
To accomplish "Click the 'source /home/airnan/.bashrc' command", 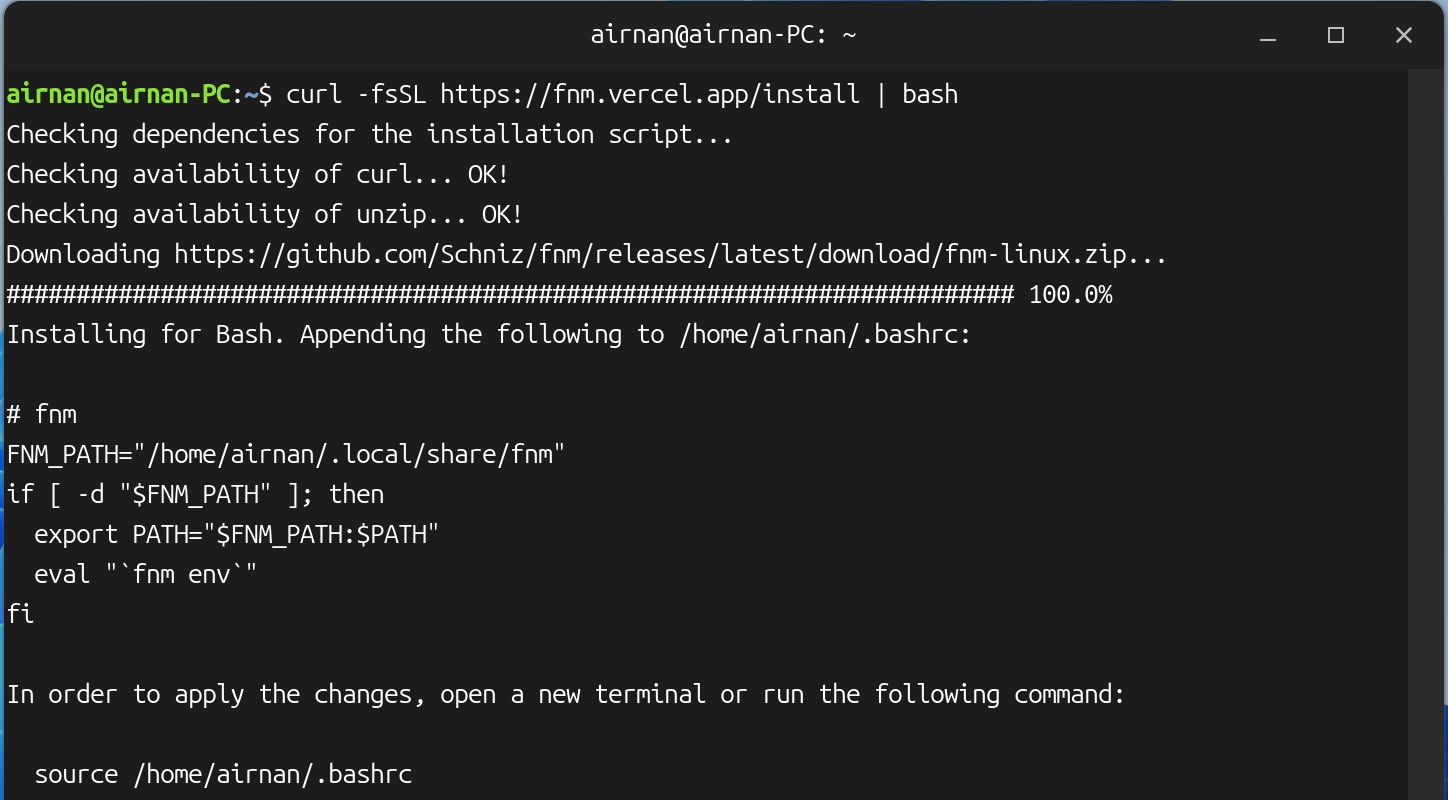I will [x=223, y=774].
